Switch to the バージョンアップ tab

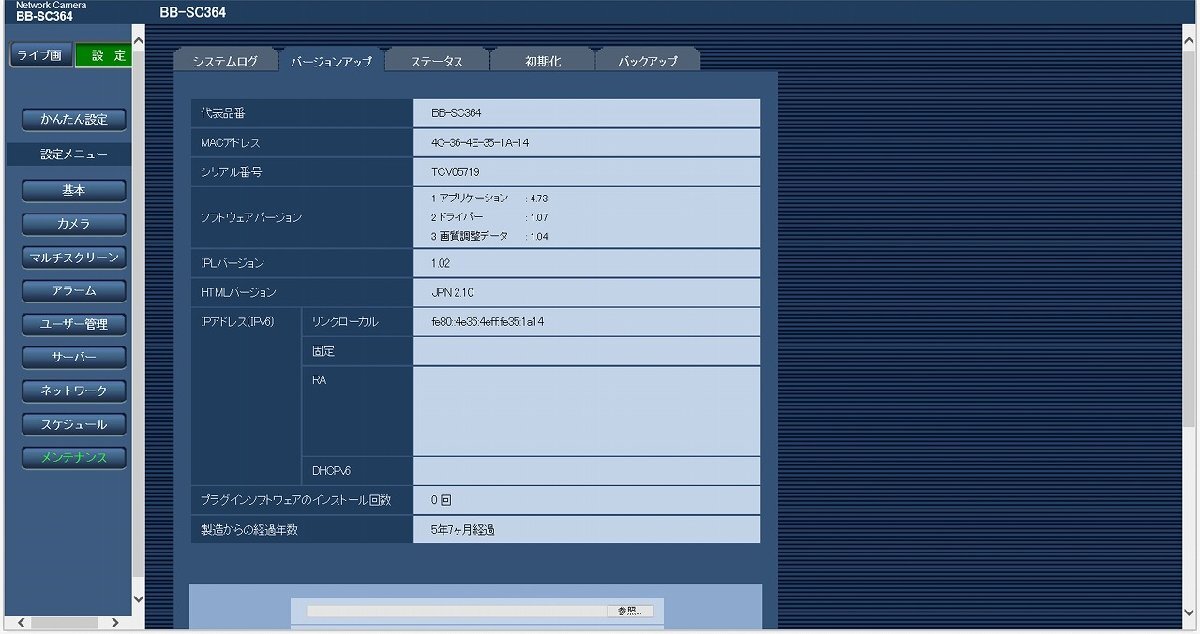point(331,61)
